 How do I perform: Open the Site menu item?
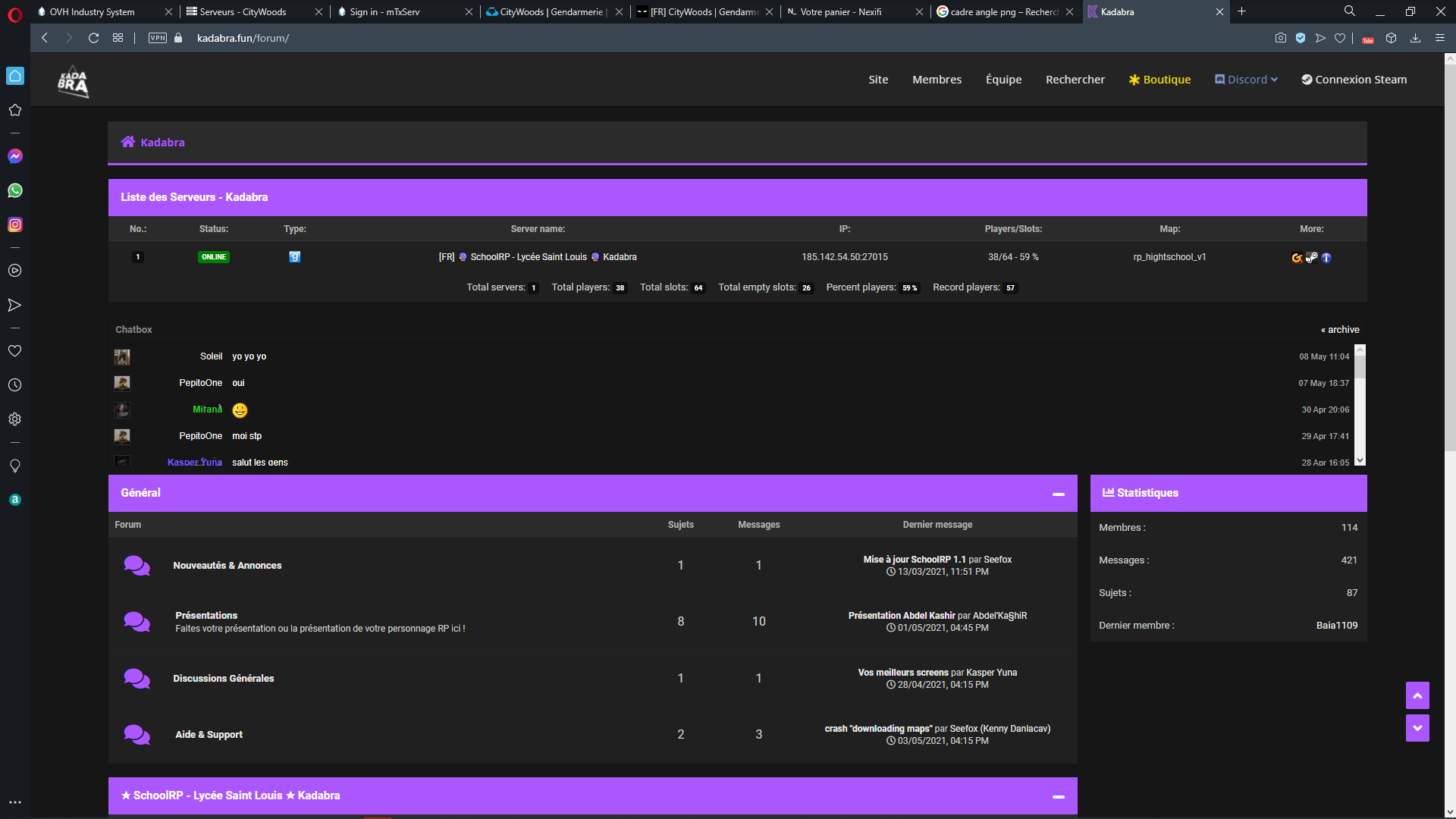[878, 80]
